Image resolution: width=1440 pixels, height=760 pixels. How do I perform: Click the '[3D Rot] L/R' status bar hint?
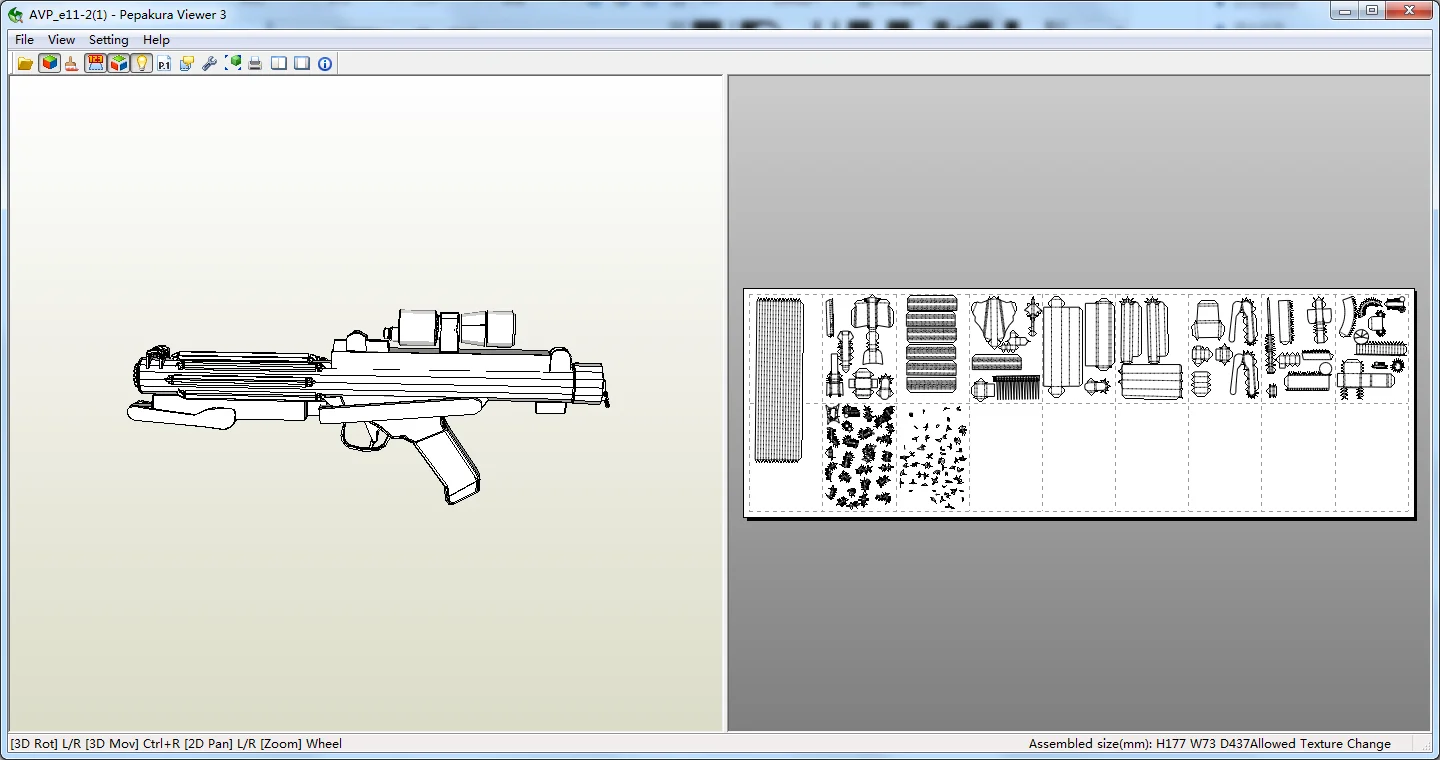point(46,744)
